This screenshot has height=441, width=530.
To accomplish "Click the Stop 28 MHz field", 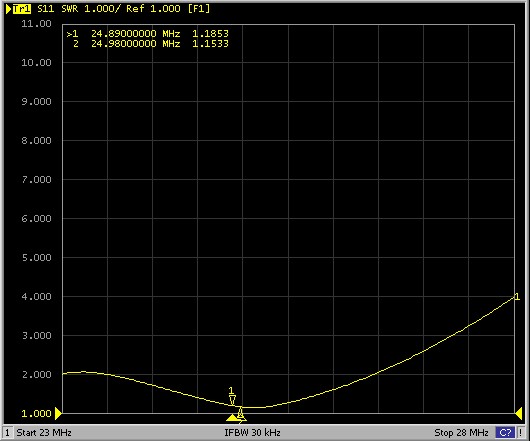I will tap(461, 433).
